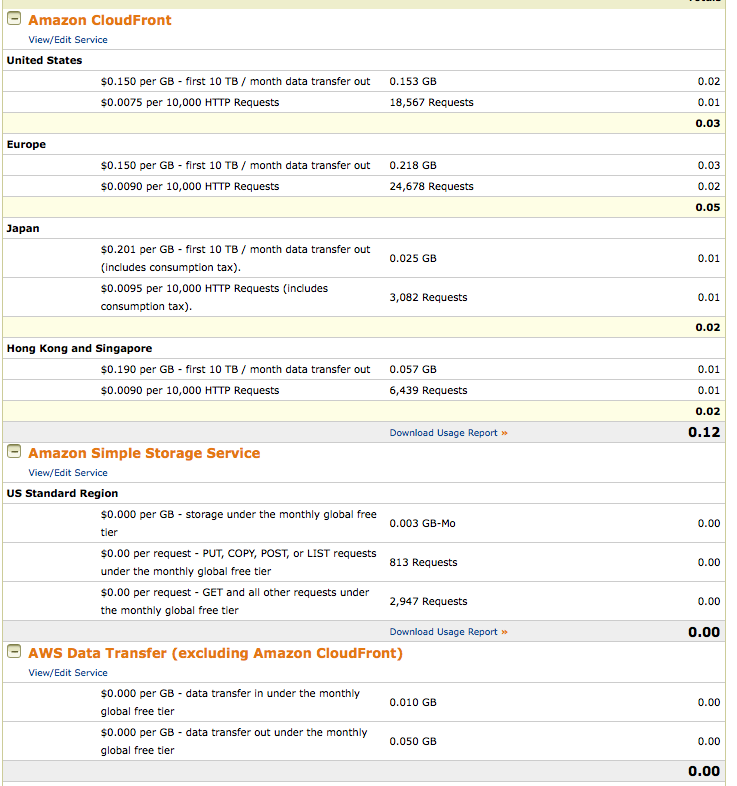
Task: Download Usage Report for Simple Storage Service
Action: (448, 632)
